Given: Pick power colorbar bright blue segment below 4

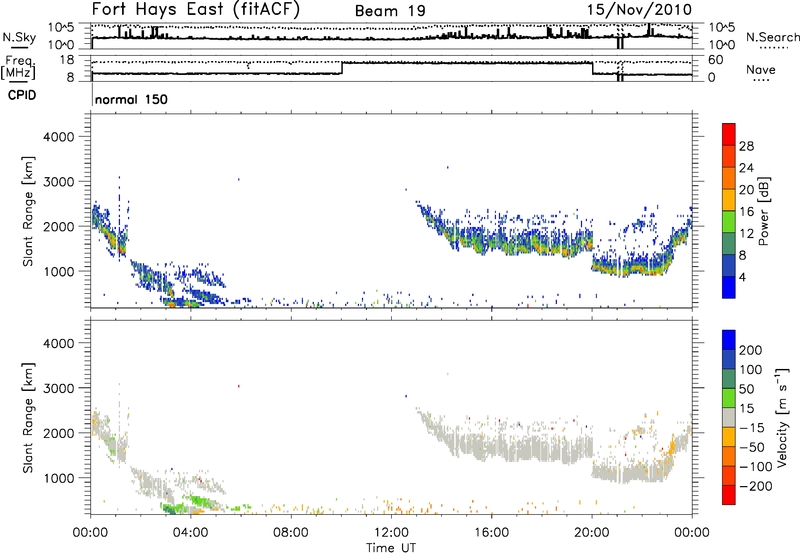Looking at the screenshot, I should (729, 287).
